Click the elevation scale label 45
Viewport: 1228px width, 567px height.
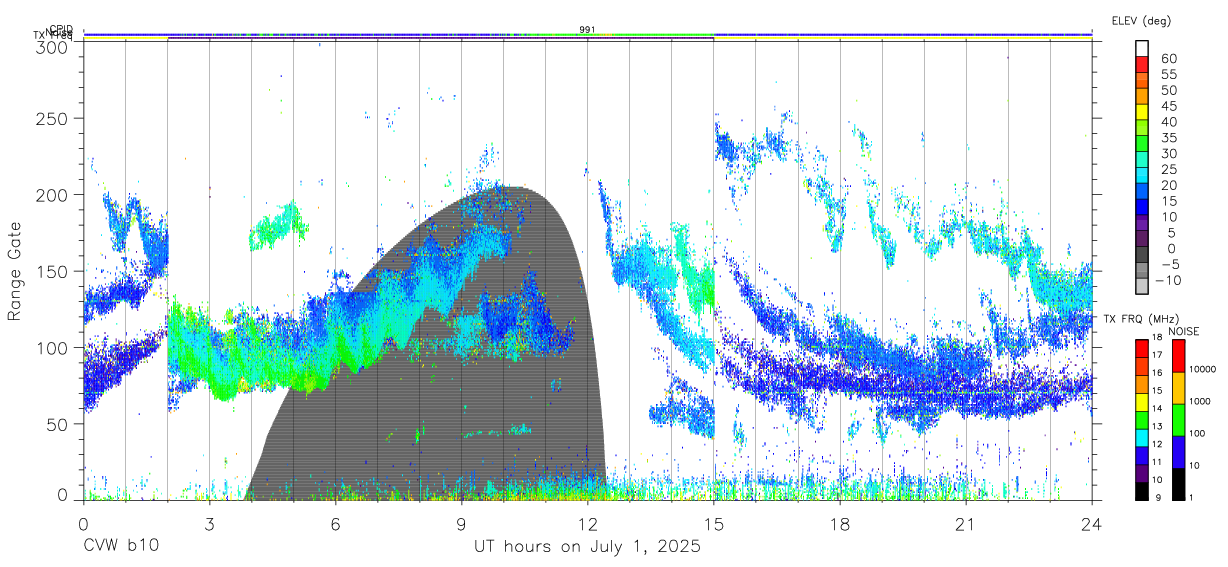[1168, 105]
